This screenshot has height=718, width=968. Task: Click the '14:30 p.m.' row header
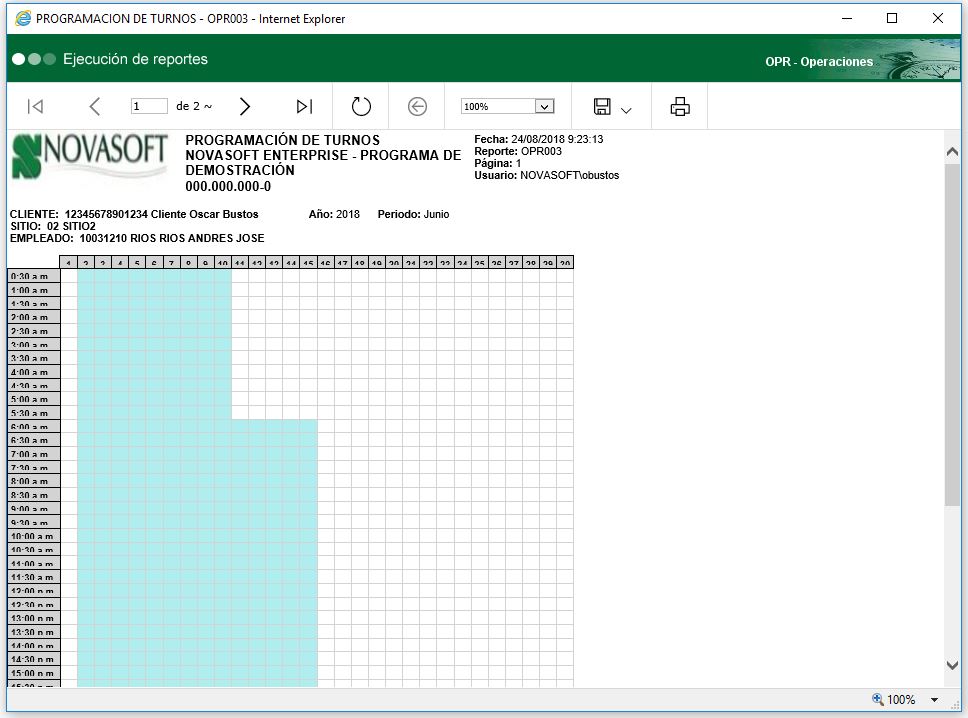[34, 659]
